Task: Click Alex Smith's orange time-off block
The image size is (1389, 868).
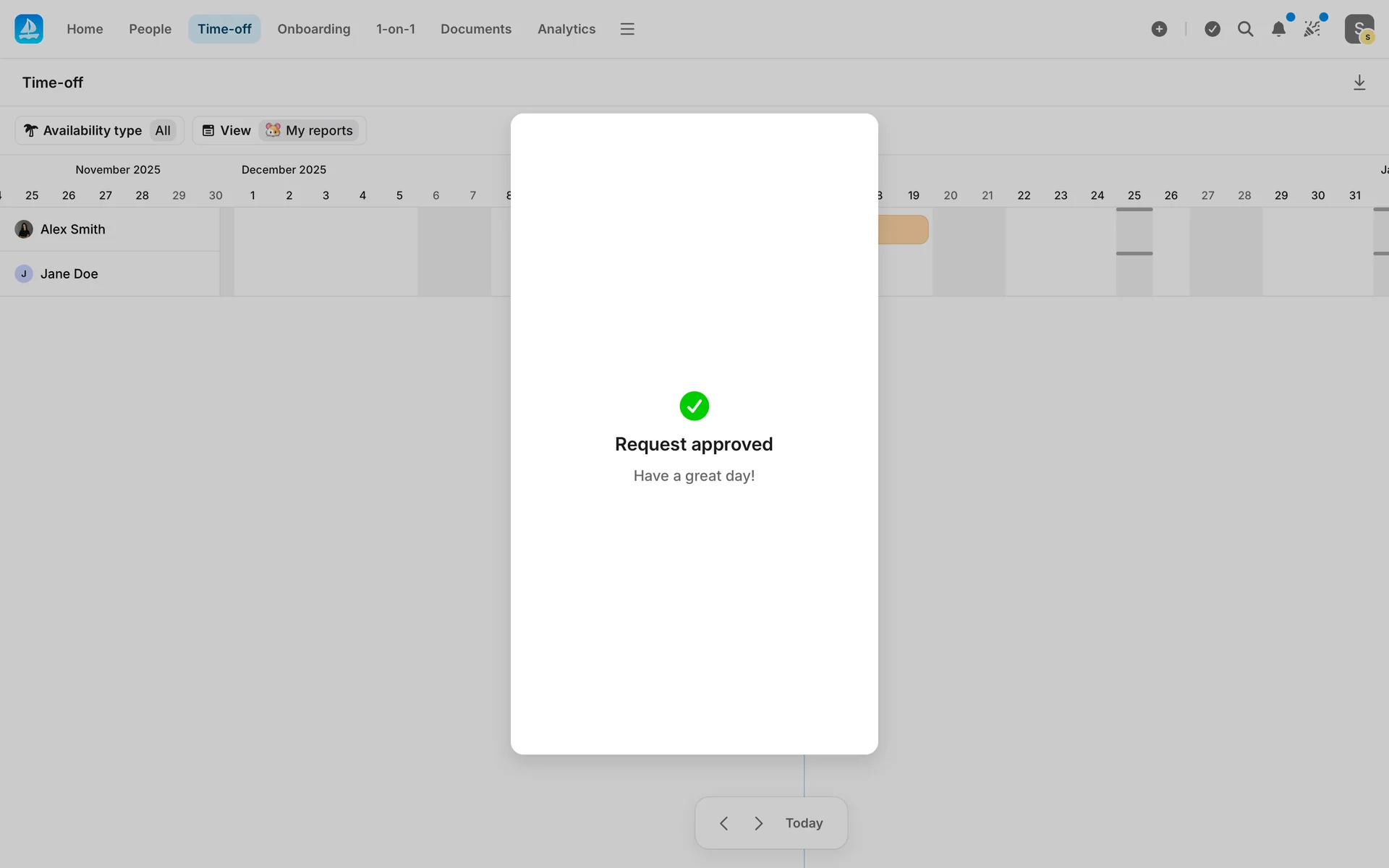Action: click(903, 229)
